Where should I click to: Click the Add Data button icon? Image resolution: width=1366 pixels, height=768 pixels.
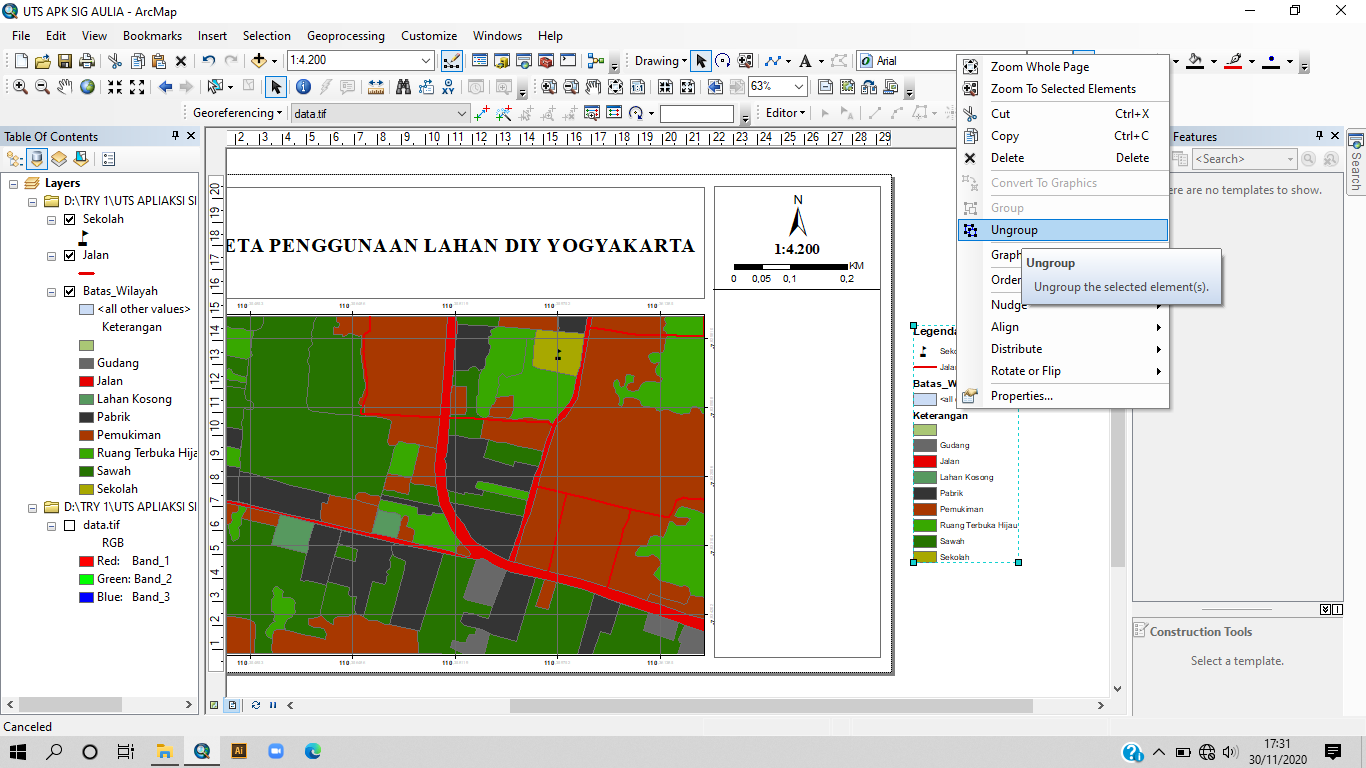point(259,61)
